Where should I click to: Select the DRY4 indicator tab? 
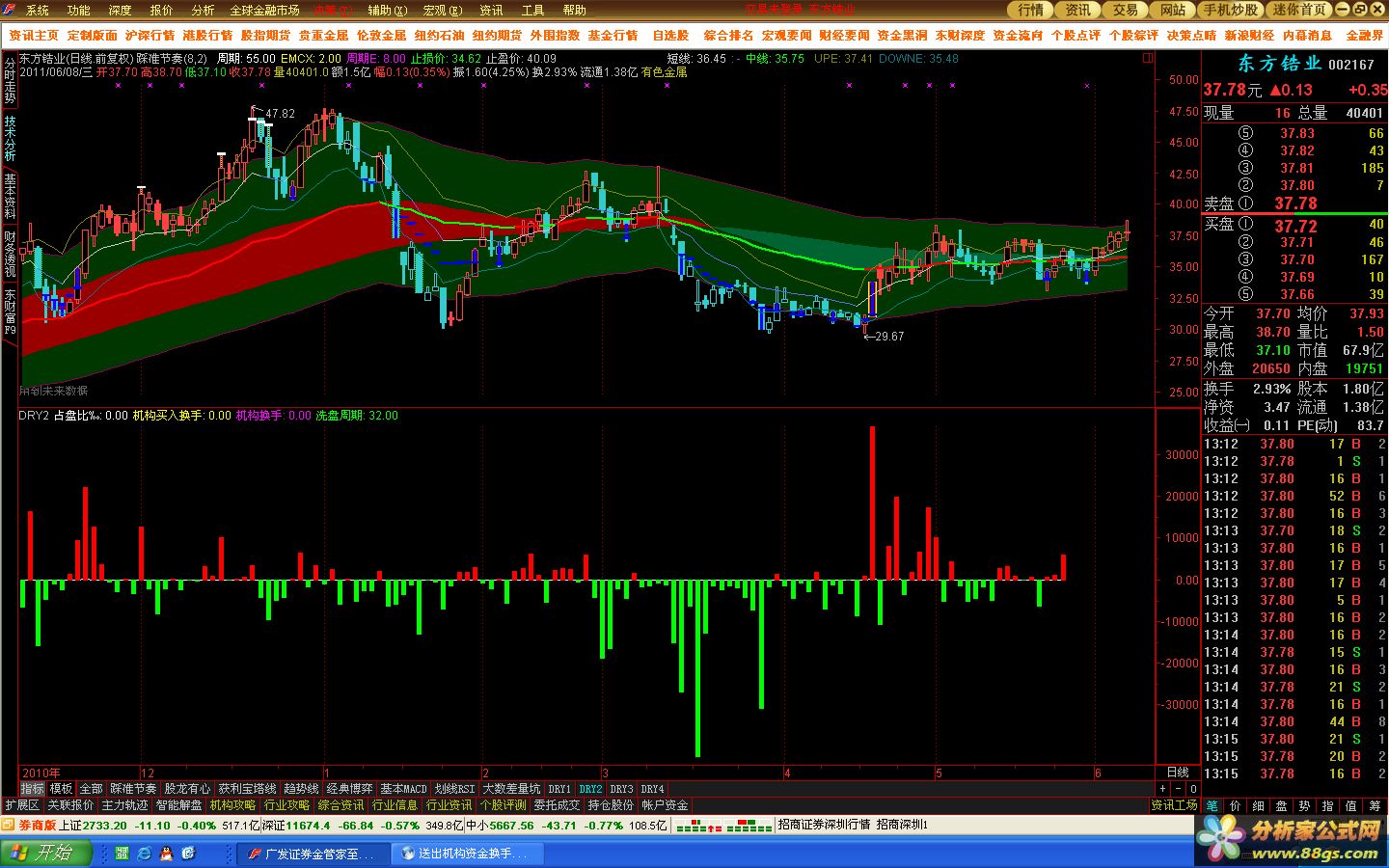click(x=652, y=789)
